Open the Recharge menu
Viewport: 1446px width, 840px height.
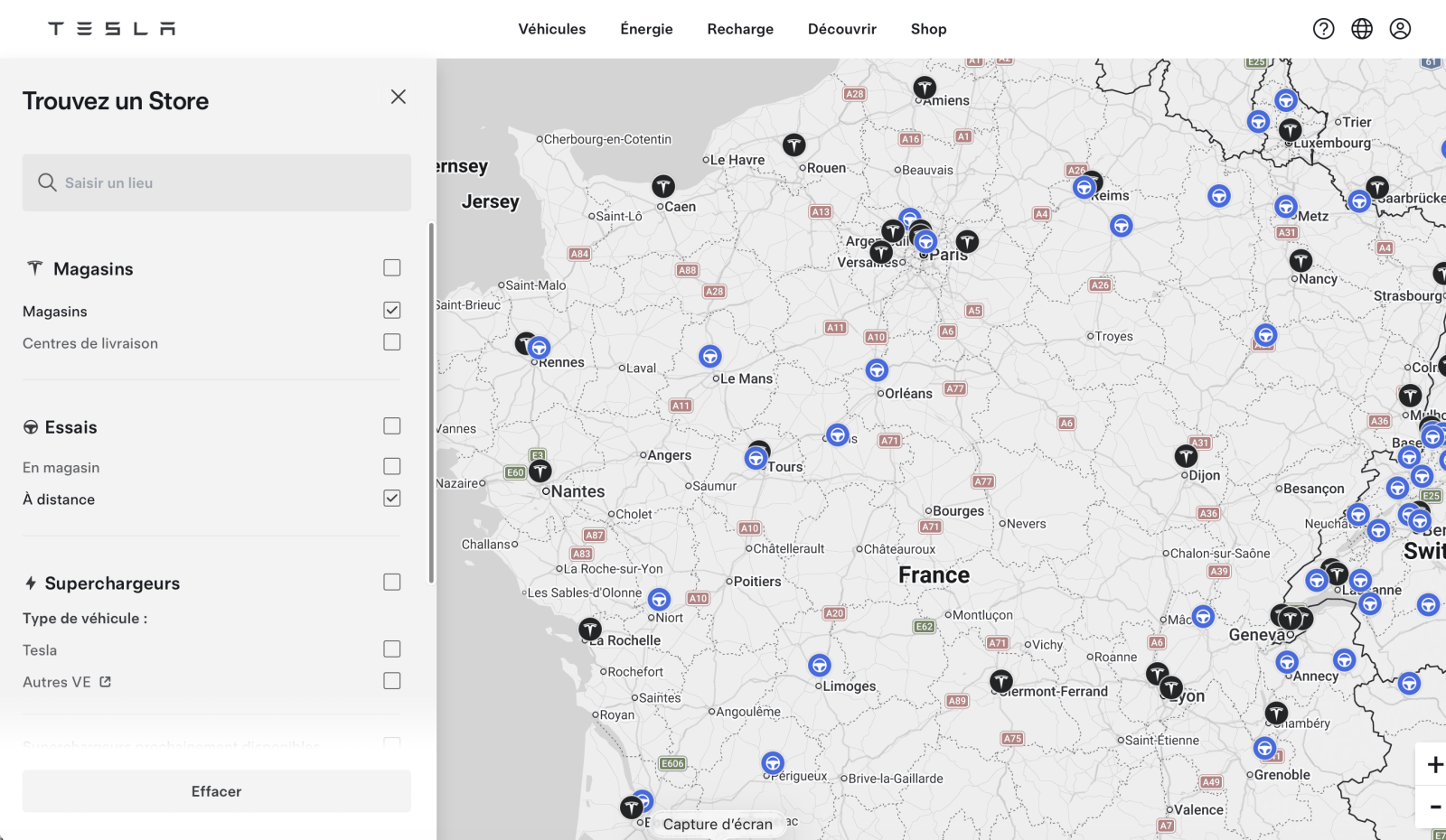(740, 29)
